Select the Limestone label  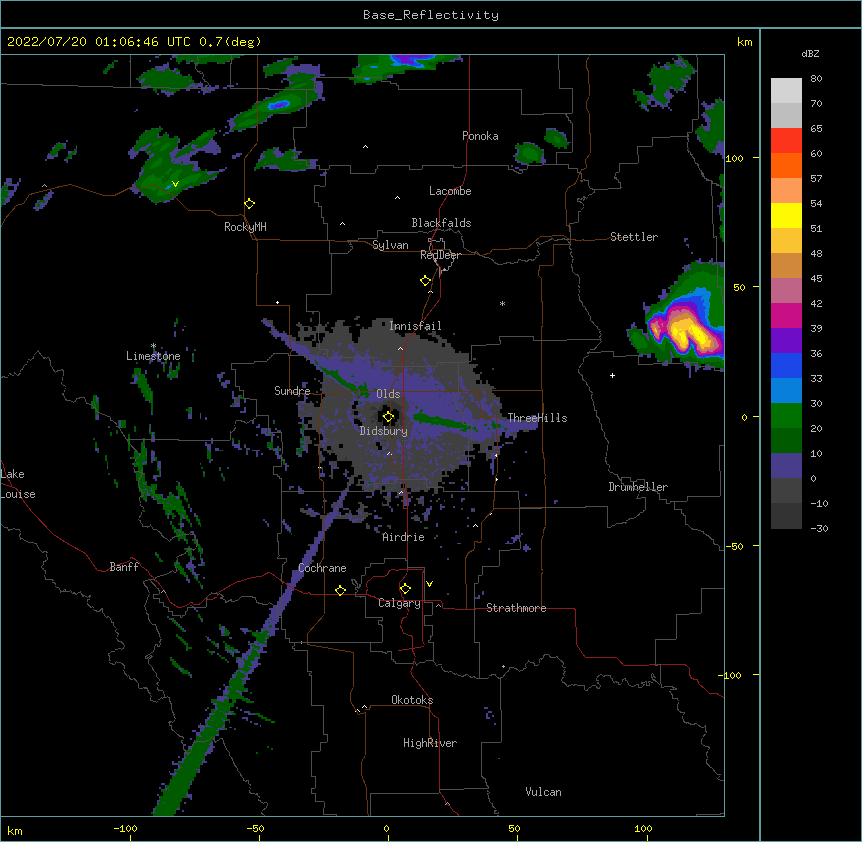pos(153,356)
